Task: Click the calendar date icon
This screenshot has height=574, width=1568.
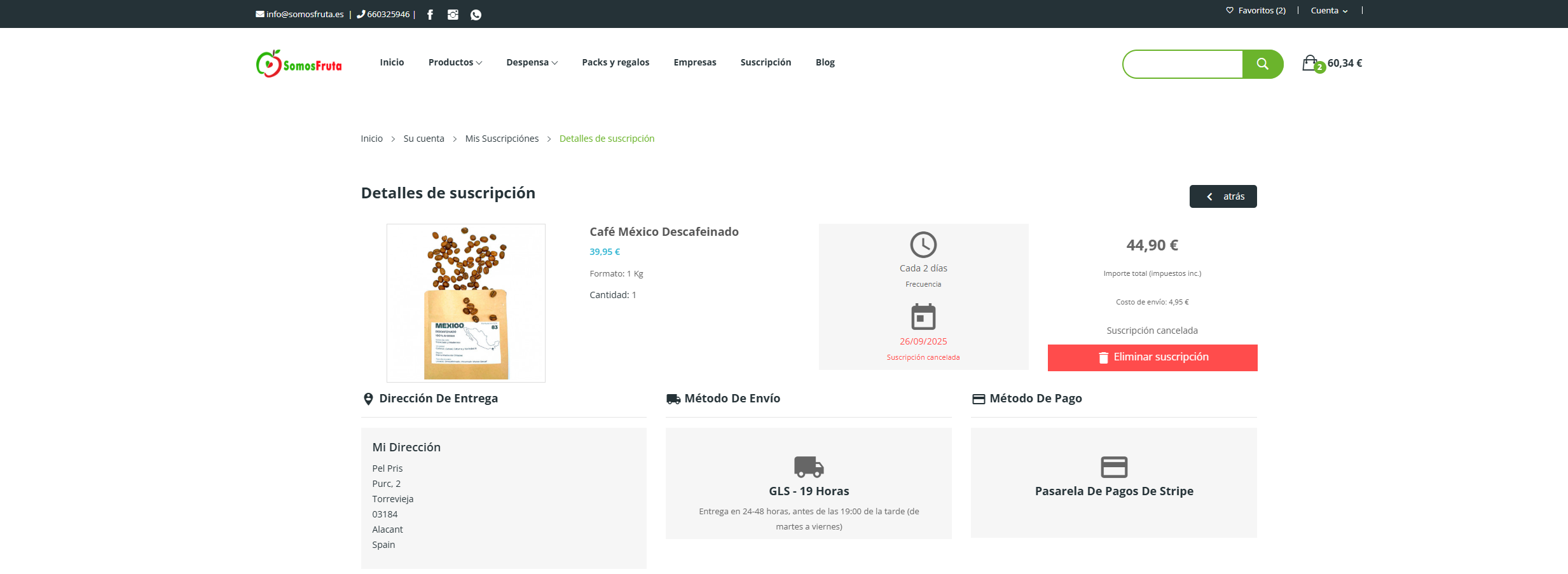Action: coord(923,317)
